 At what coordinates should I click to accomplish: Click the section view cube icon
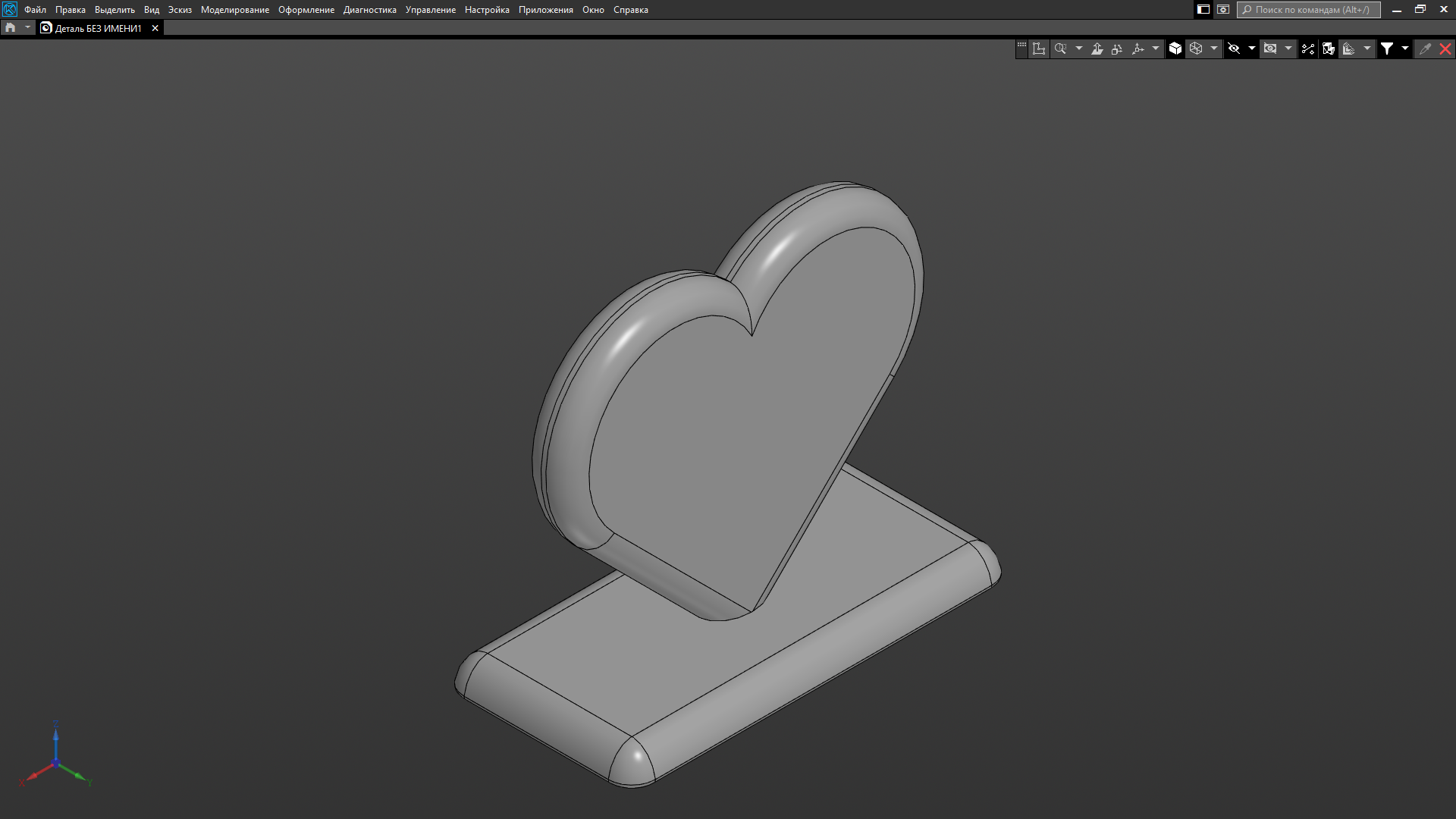[1329, 49]
